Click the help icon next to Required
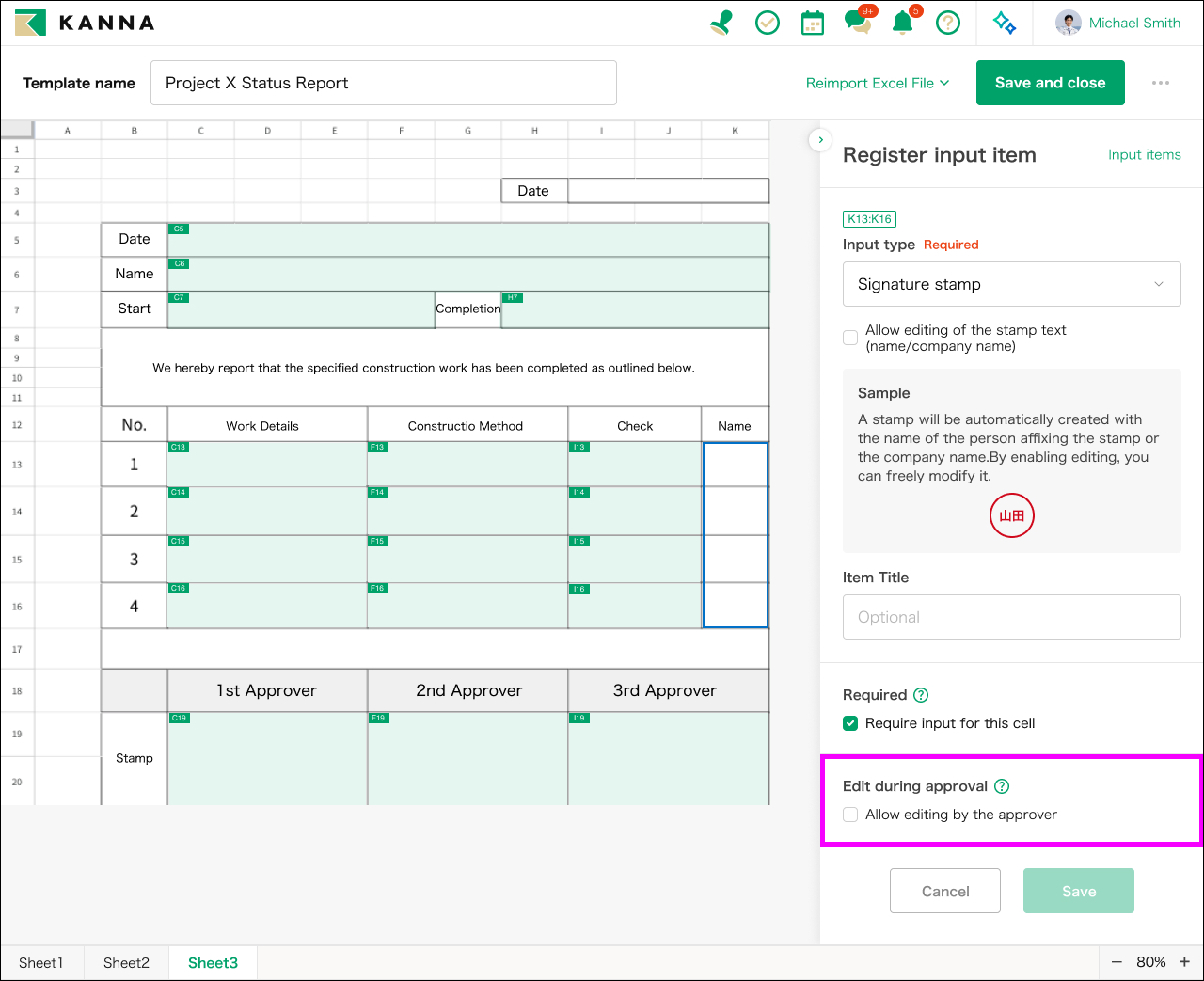The width and height of the screenshot is (1204, 981). point(921,695)
